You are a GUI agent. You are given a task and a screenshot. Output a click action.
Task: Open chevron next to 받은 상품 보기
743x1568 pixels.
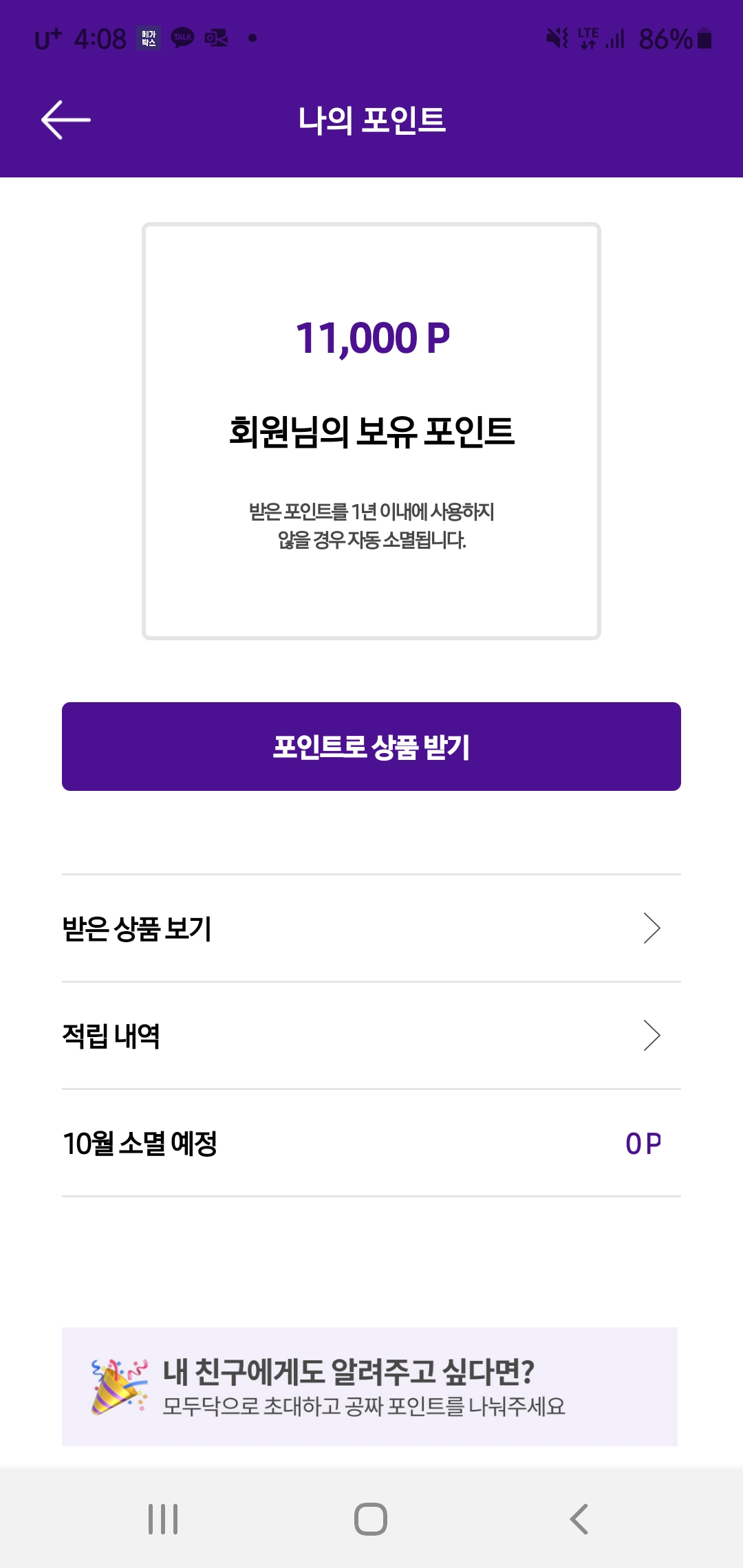[652, 928]
